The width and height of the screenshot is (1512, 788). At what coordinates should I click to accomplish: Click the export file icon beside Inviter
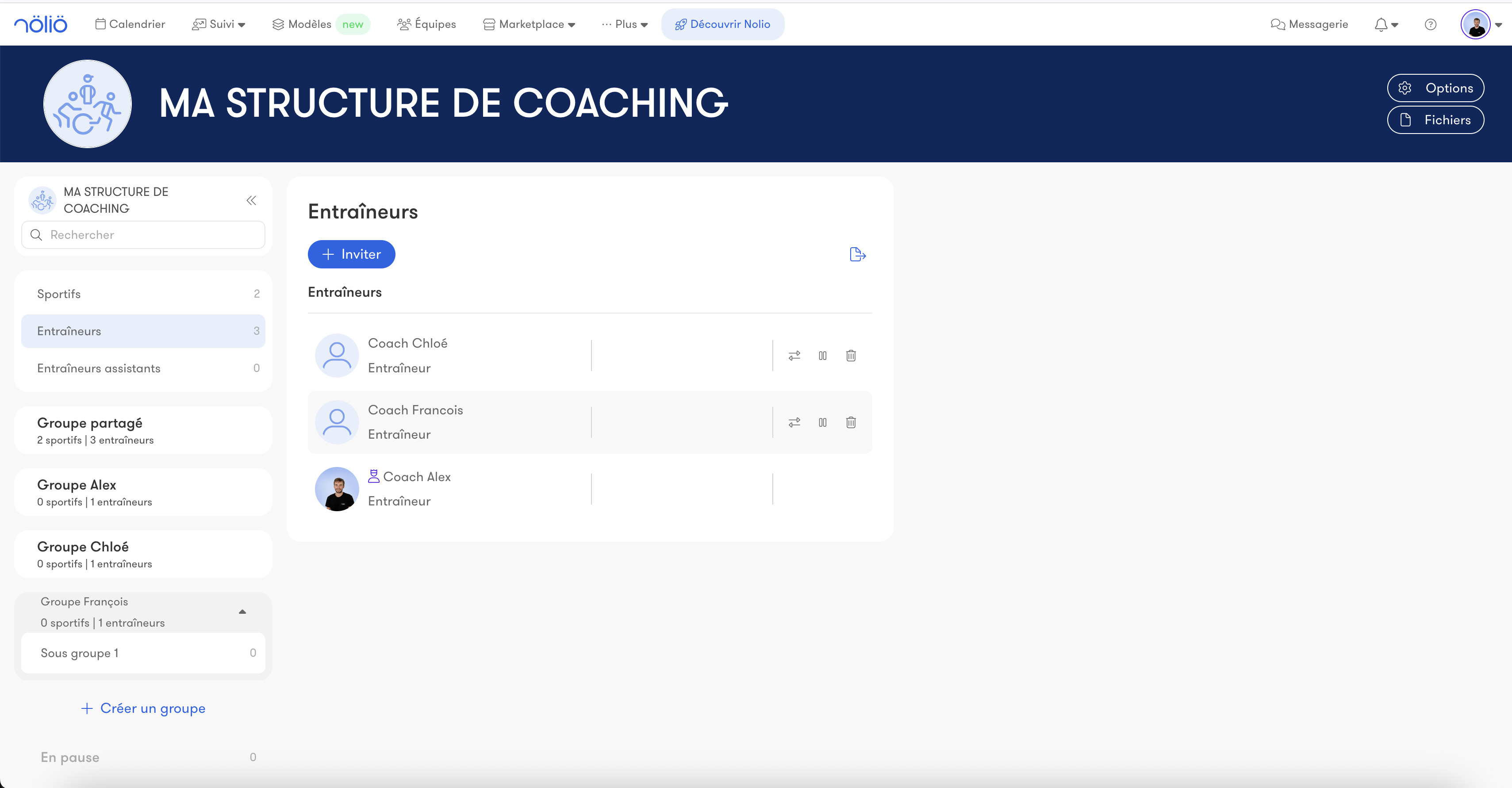pos(858,254)
